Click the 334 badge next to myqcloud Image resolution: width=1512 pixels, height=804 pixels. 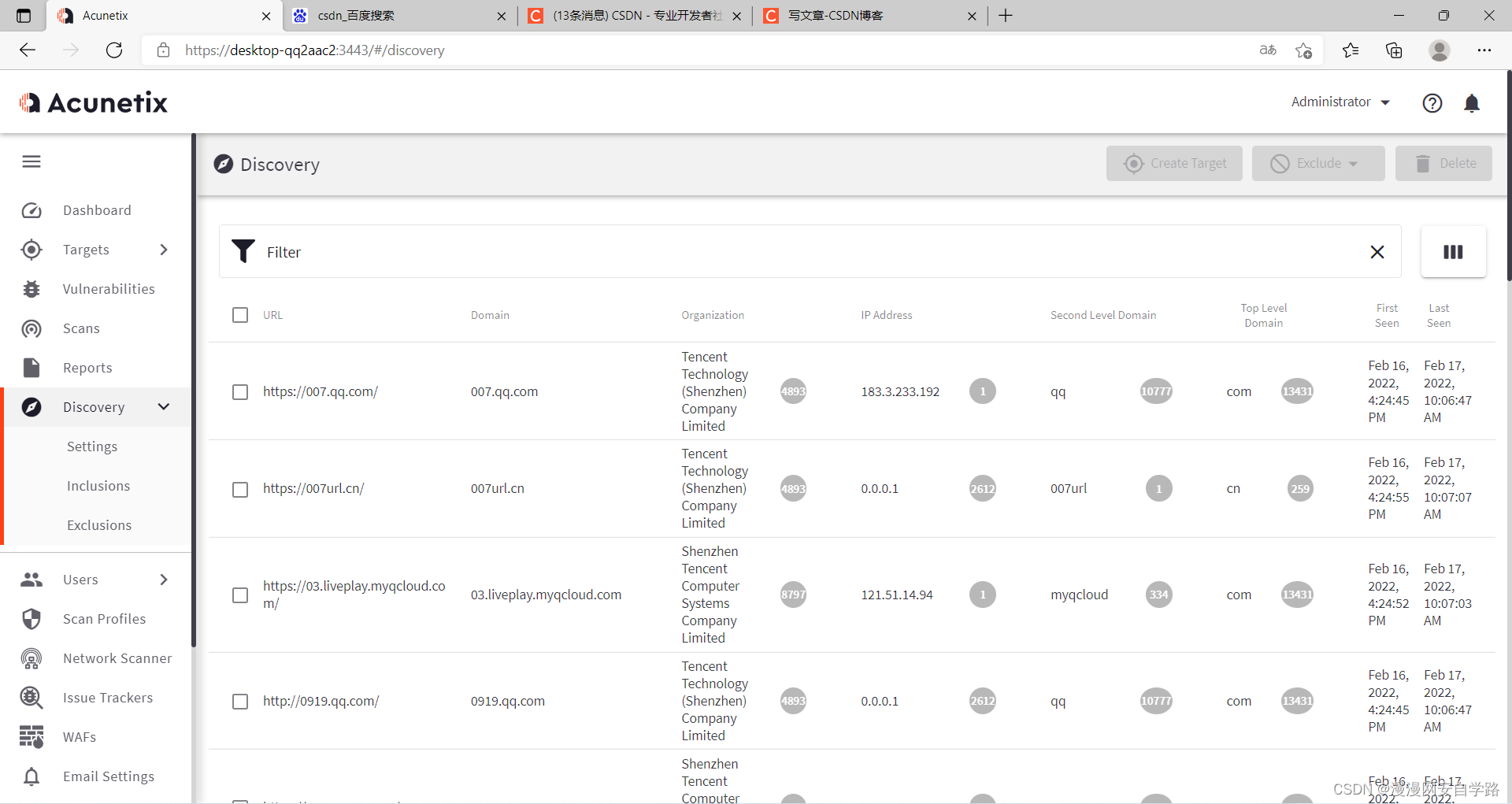(1158, 595)
